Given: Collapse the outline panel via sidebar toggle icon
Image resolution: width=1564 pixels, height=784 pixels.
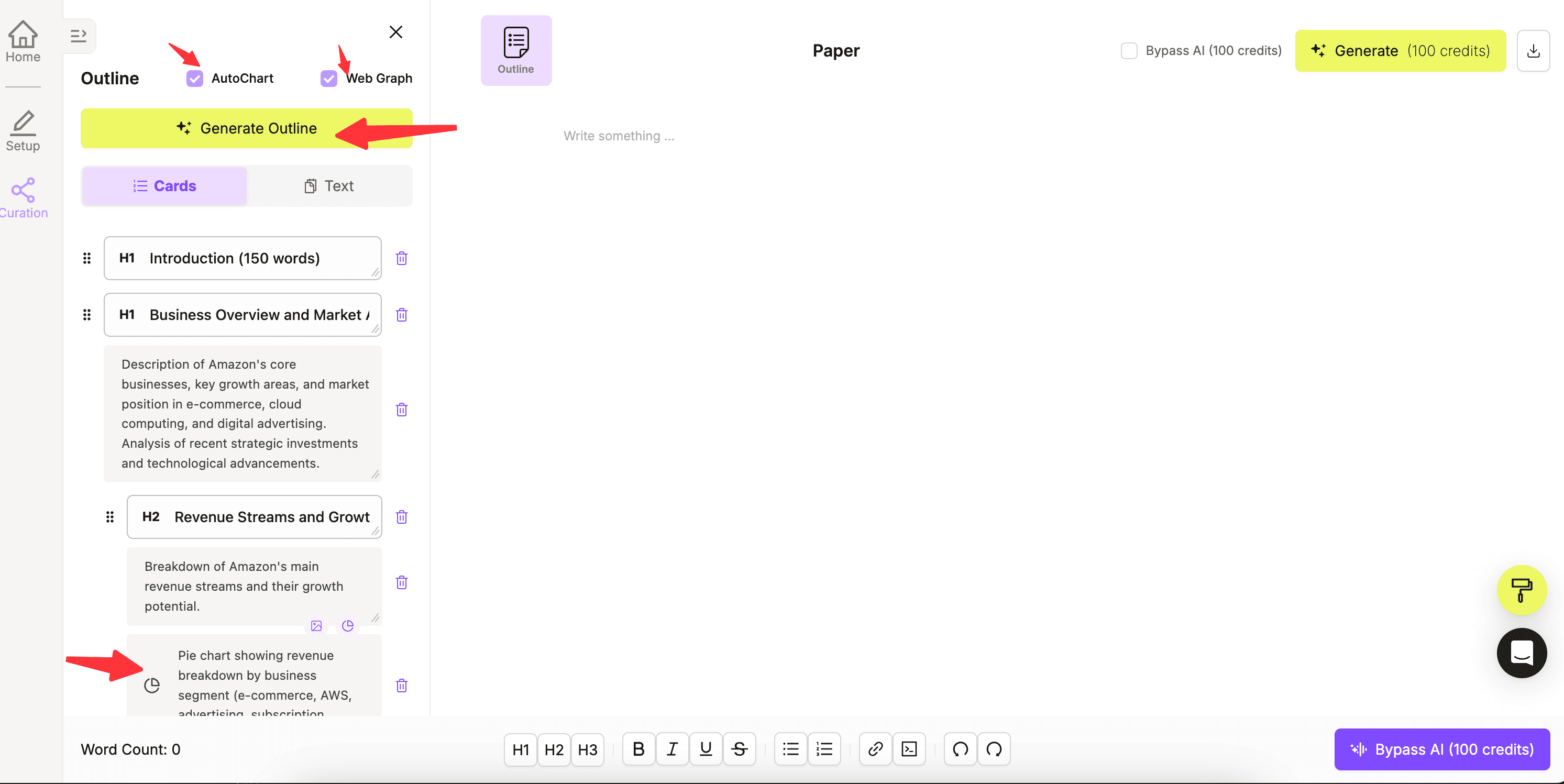Looking at the screenshot, I should coord(79,36).
